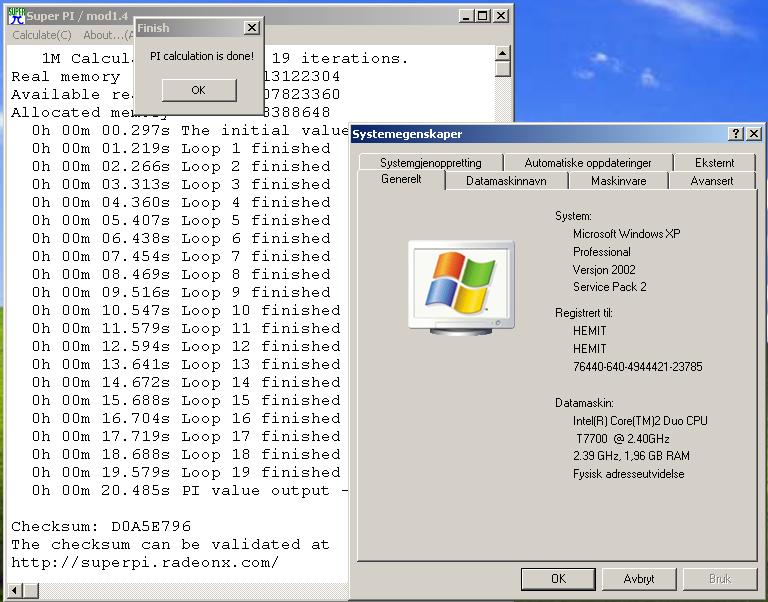The image size is (768, 602).
Task: Switch to the Datamaskinnavn tab
Action: pos(506,181)
